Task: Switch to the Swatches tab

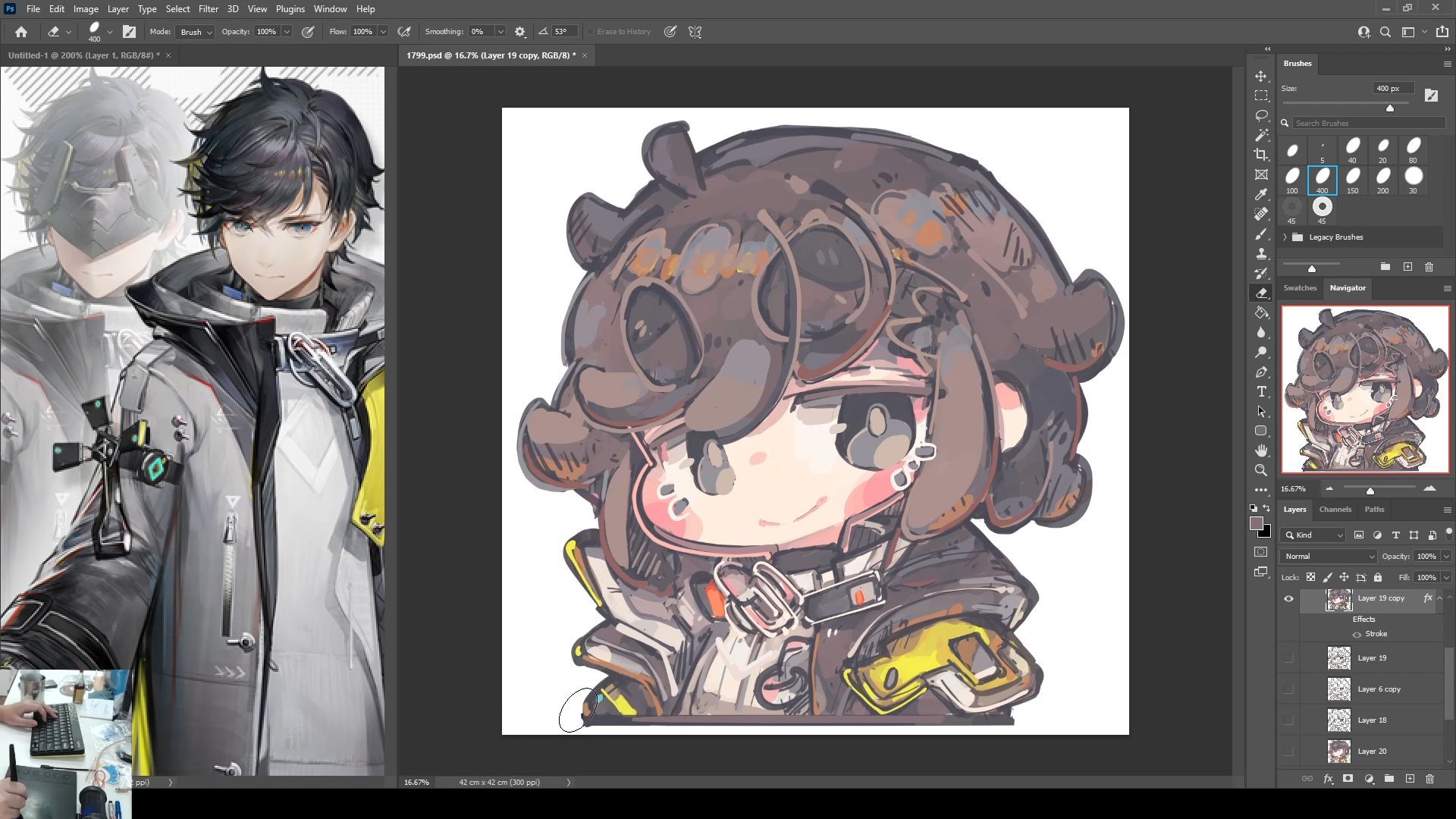Action: (1300, 288)
